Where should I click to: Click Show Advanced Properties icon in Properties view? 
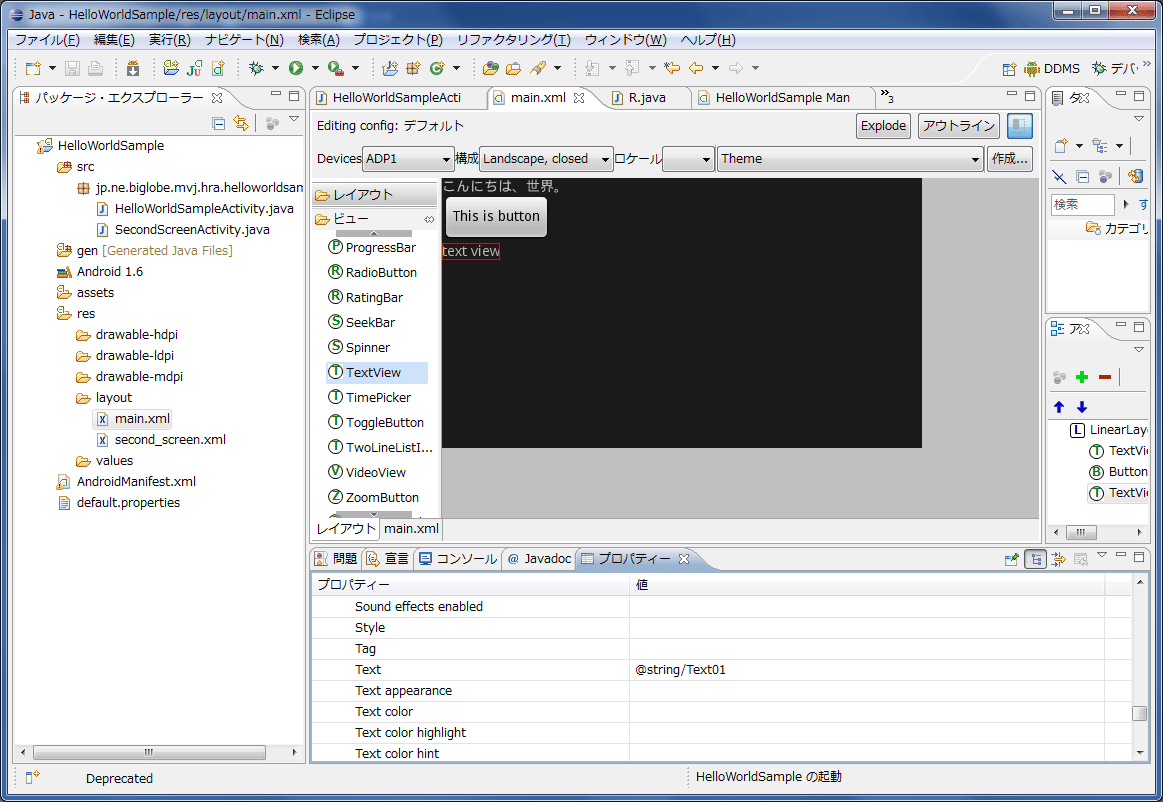(1058, 559)
